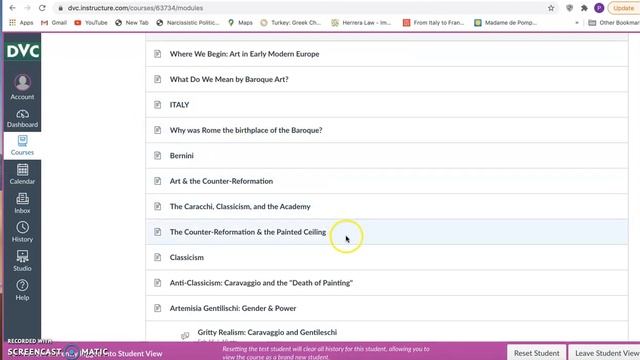Image resolution: width=640 pixels, height=360 pixels.
Task: Open the YouTube bookmark
Action: coord(91,23)
